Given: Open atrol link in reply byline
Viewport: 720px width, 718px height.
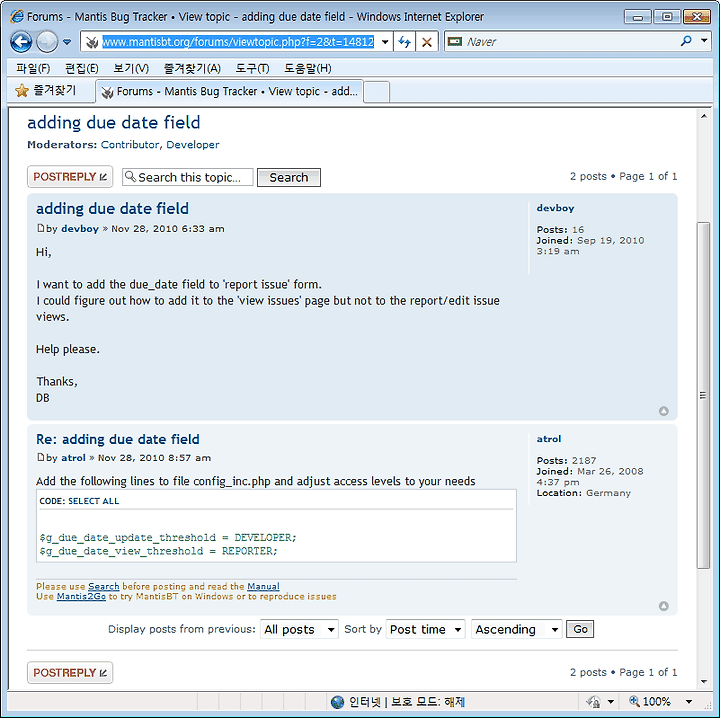Looking at the screenshot, I should (73, 458).
